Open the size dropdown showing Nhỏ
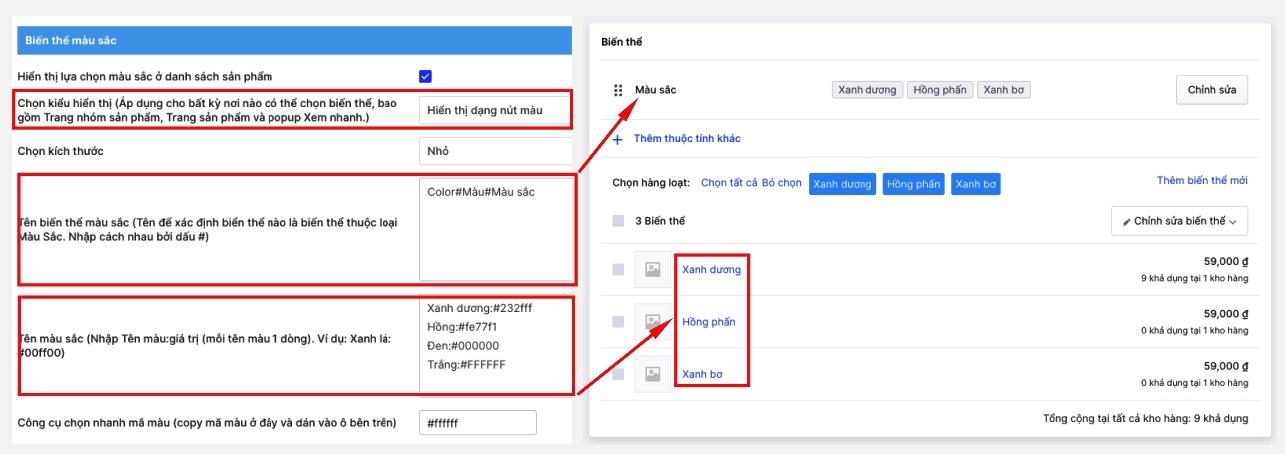The width and height of the screenshot is (1285, 454). coord(494,152)
